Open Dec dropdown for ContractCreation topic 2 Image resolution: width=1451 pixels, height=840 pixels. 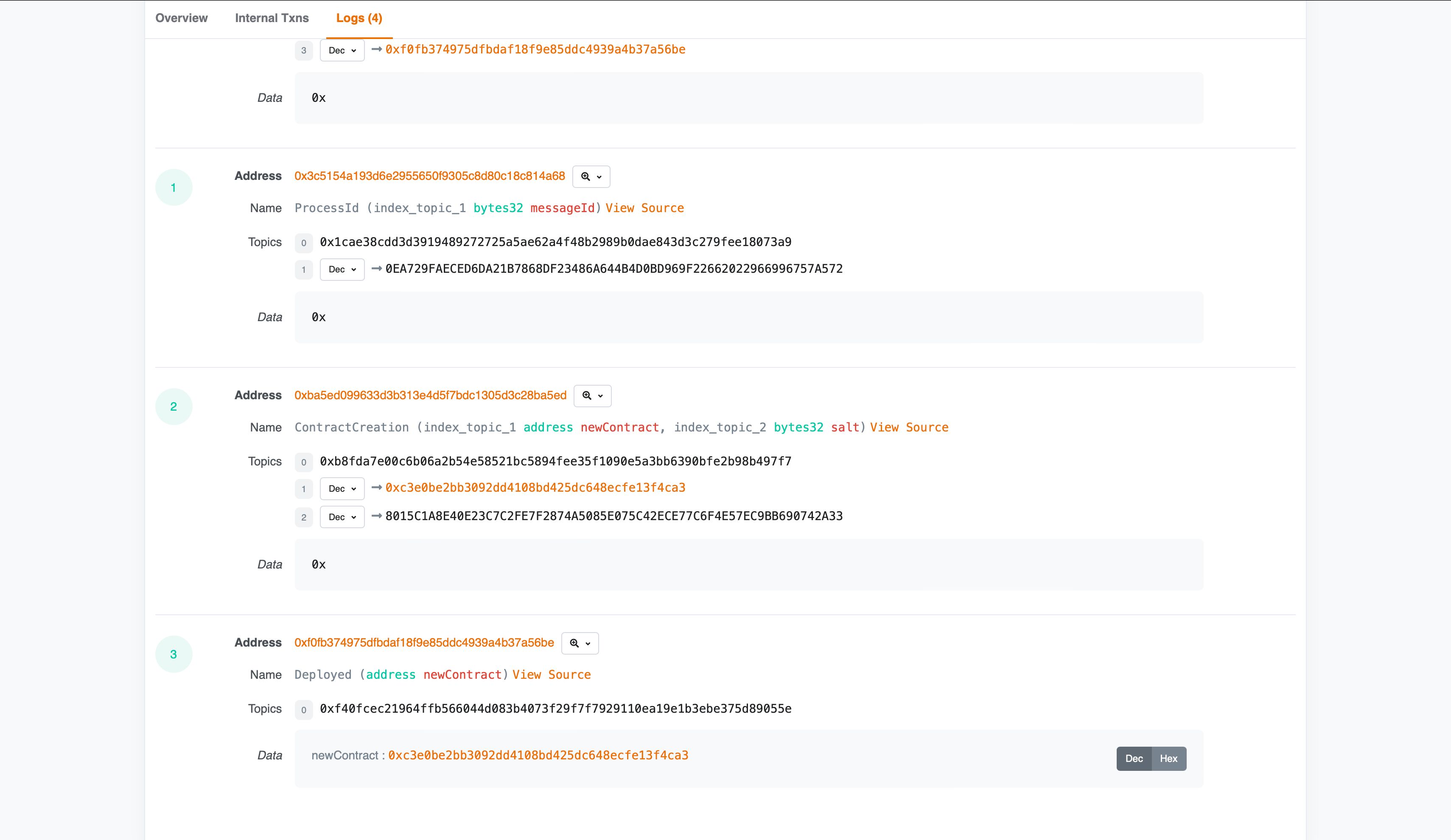pyautogui.click(x=342, y=517)
